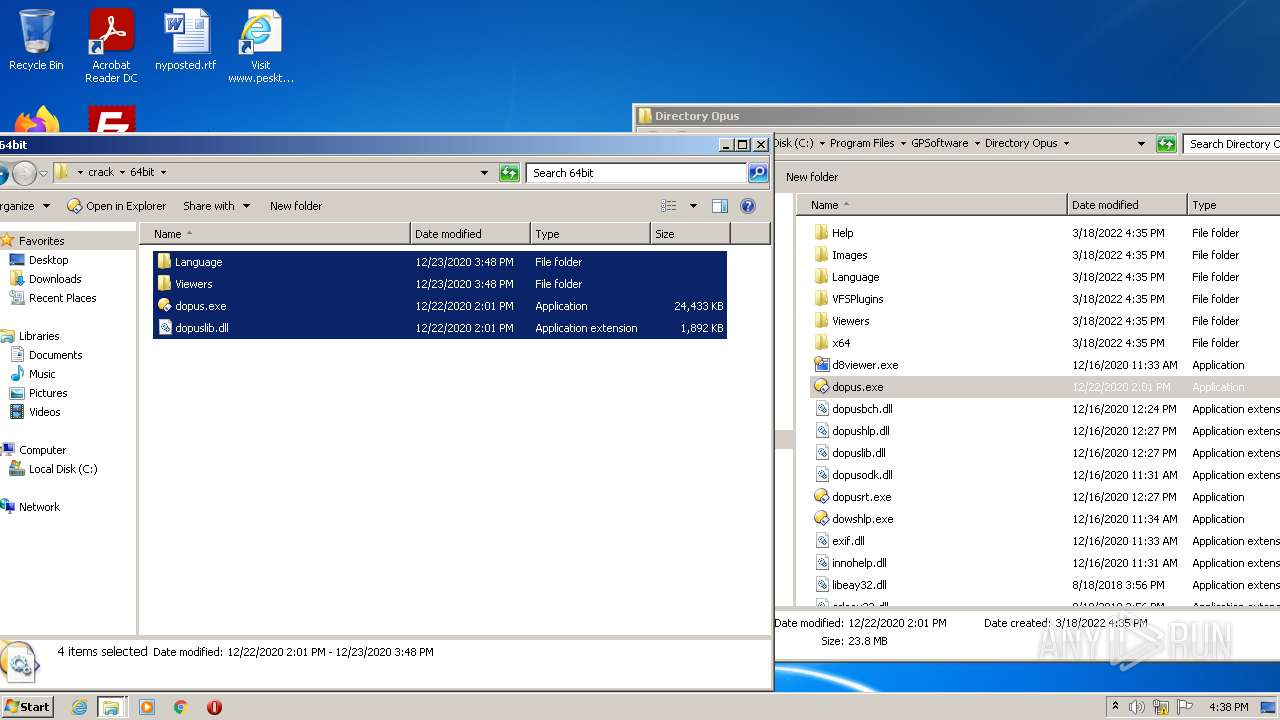Select Recent Places in the navigation pane
The width and height of the screenshot is (1280, 720).
click(62, 298)
